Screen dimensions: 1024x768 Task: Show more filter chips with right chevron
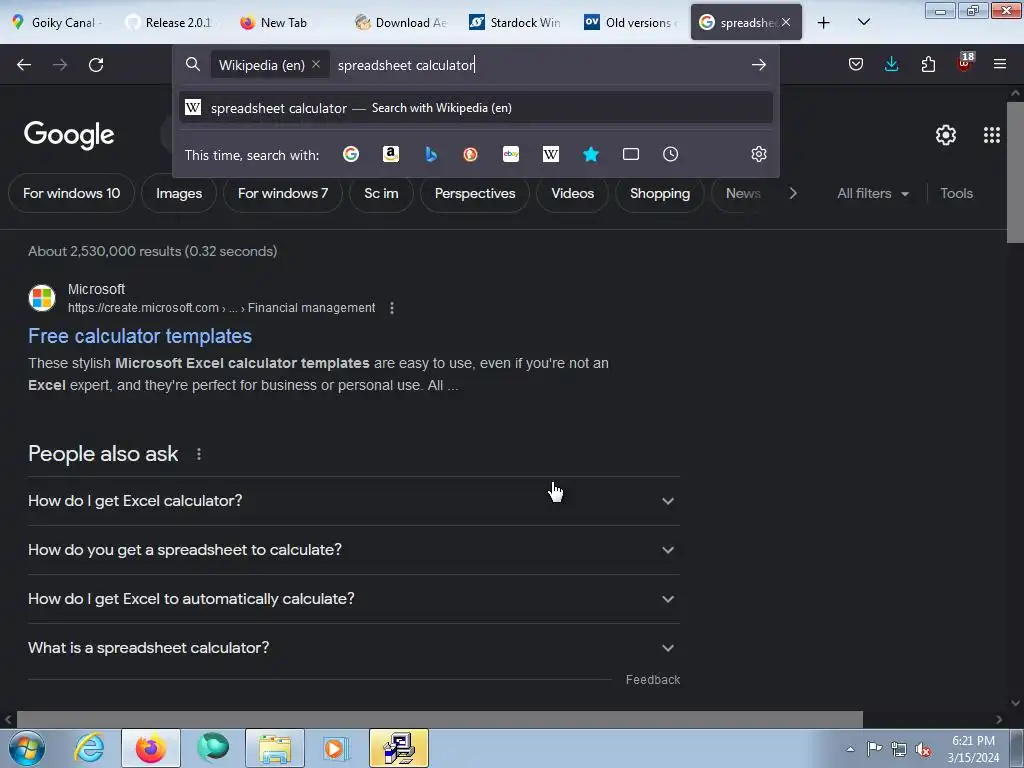click(793, 193)
